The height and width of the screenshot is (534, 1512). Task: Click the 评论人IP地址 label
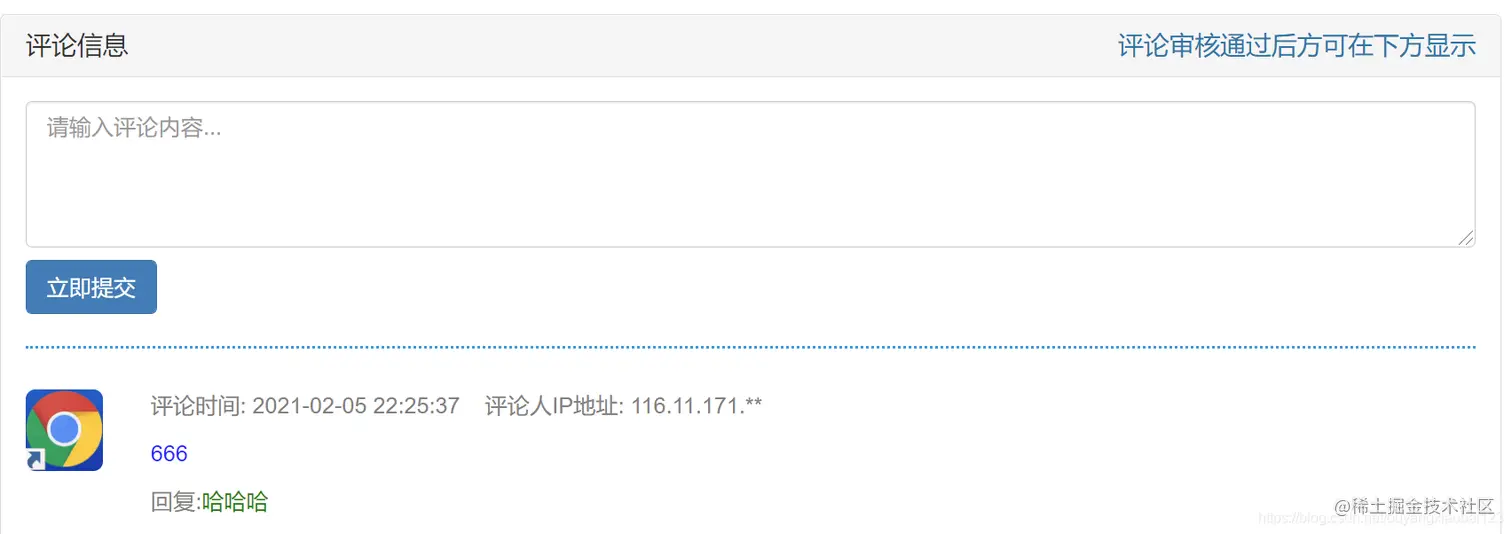[x=555, y=406]
